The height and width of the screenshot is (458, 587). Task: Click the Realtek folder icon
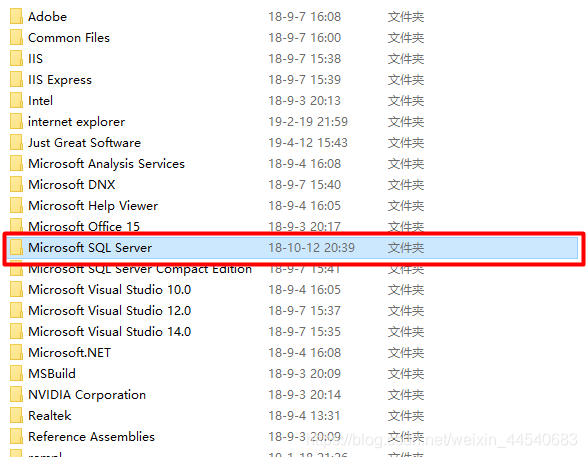(x=16, y=415)
